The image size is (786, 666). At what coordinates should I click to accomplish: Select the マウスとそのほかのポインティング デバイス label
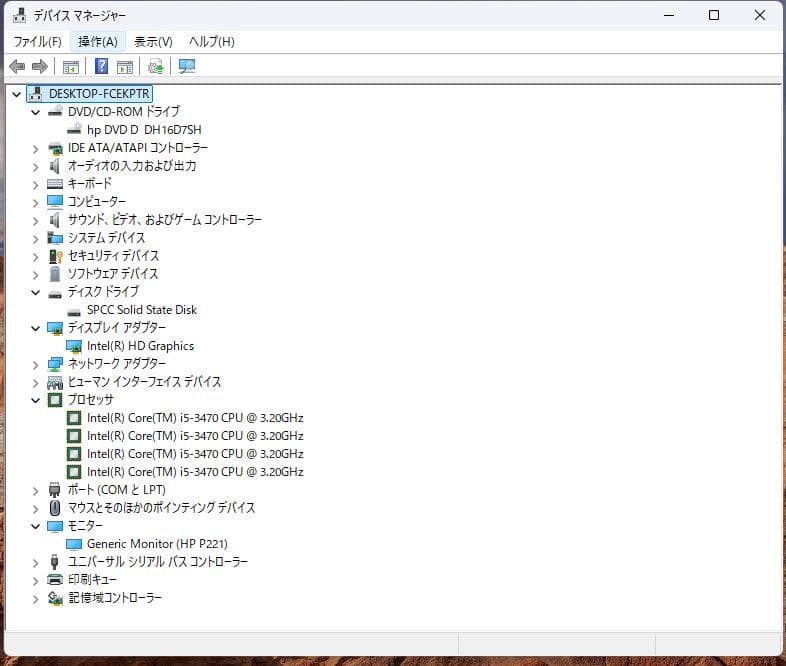pyautogui.click(x=161, y=508)
